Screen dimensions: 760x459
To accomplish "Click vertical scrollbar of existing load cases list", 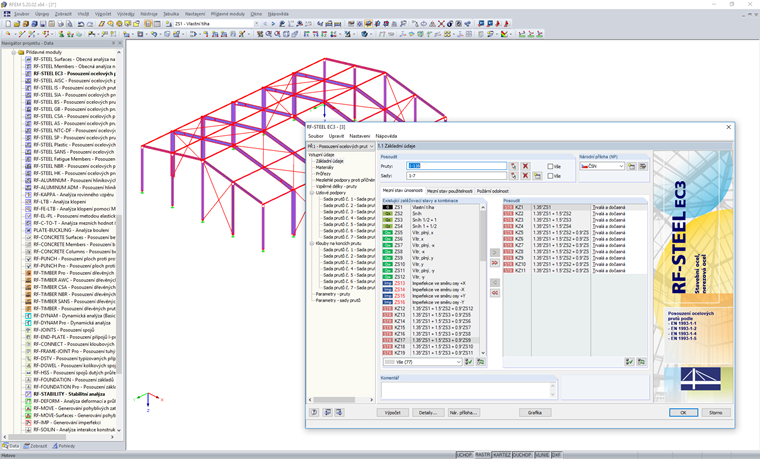I will tap(483, 281).
